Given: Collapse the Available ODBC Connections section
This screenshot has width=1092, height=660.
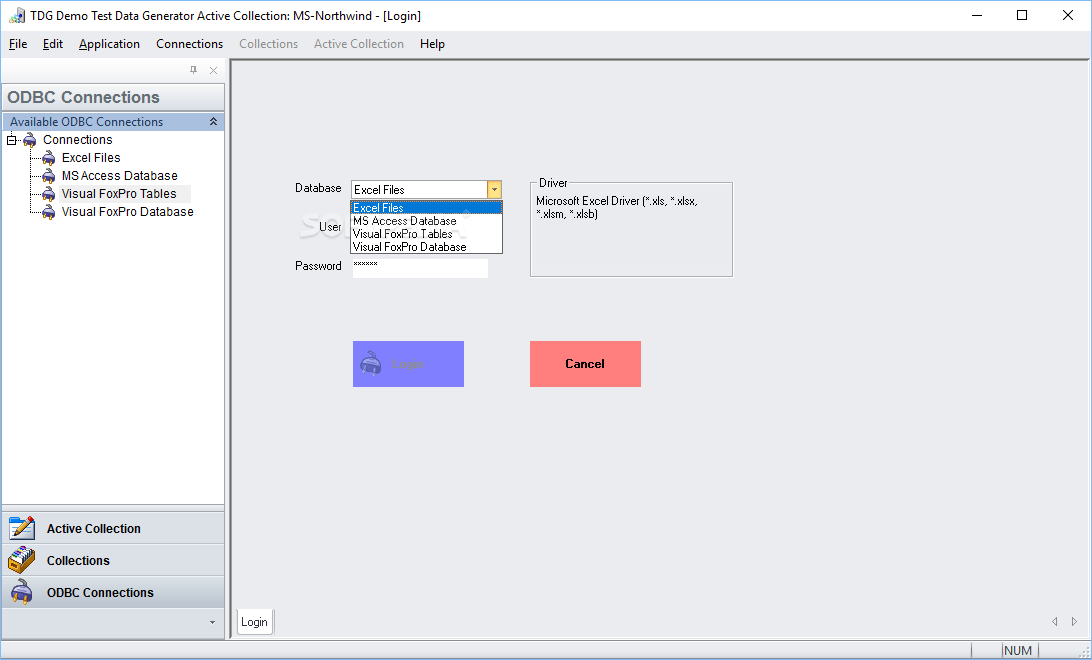Looking at the screenshot, I should coord(212,121).
